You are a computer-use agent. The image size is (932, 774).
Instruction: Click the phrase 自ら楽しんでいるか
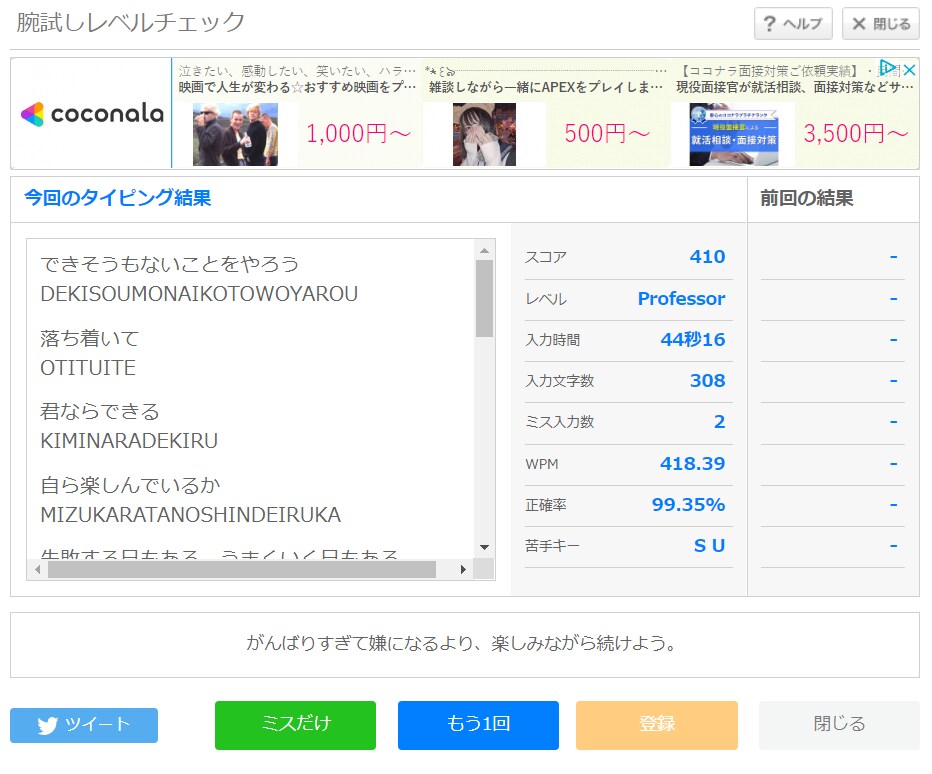pos(130,485)
